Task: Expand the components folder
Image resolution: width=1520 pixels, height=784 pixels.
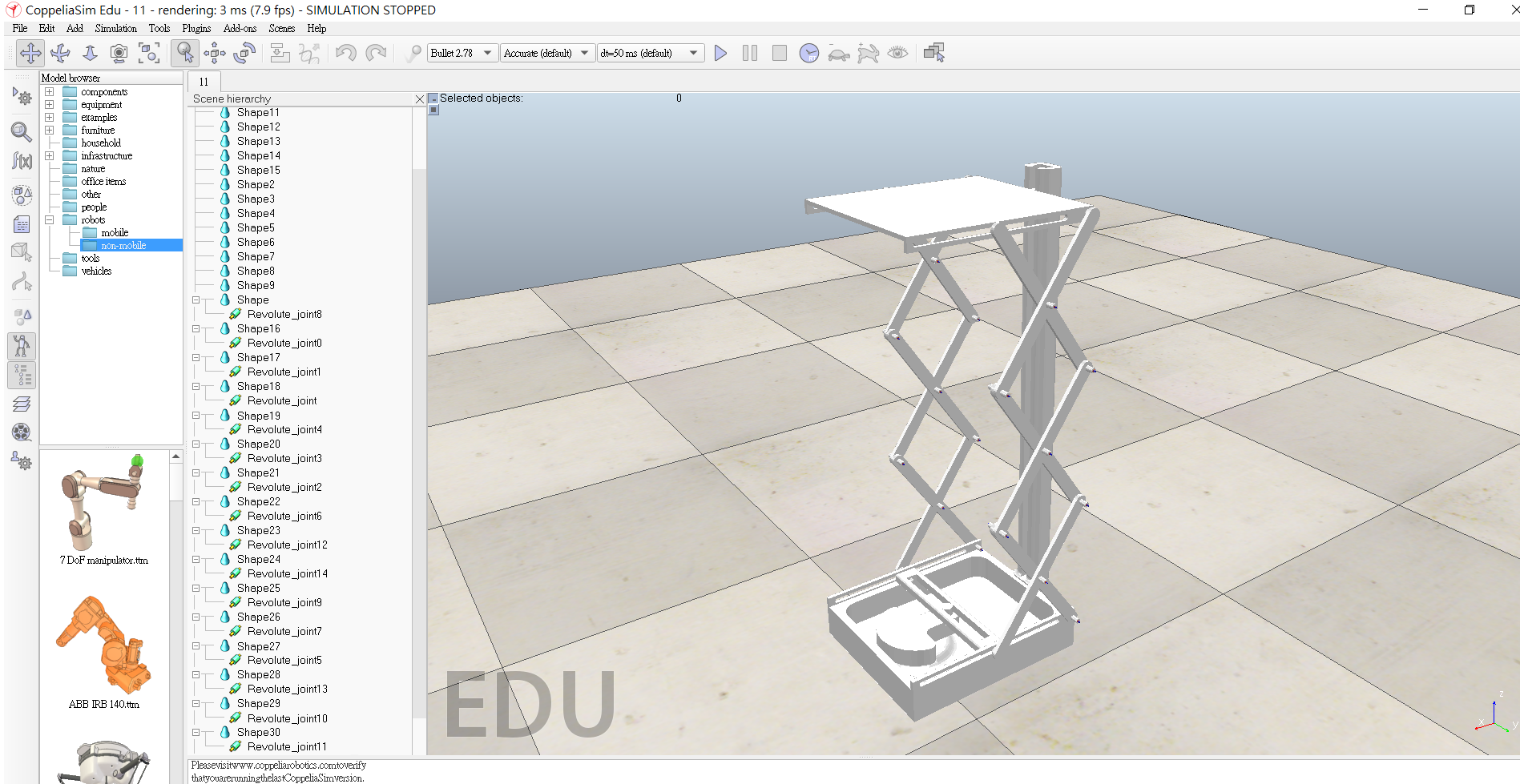Action: pyautogui.click(x=49, y=92)
